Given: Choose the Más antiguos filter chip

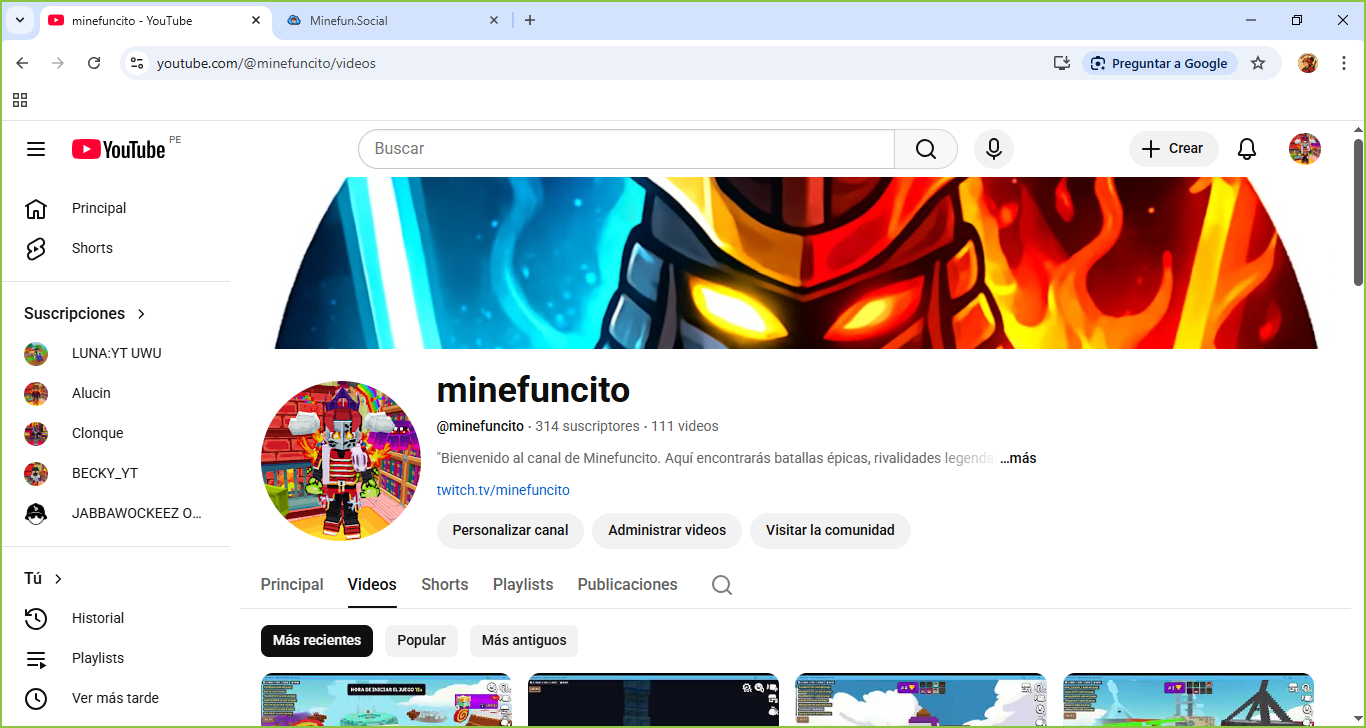Looking at the screenshot, I should pos(524,641).
